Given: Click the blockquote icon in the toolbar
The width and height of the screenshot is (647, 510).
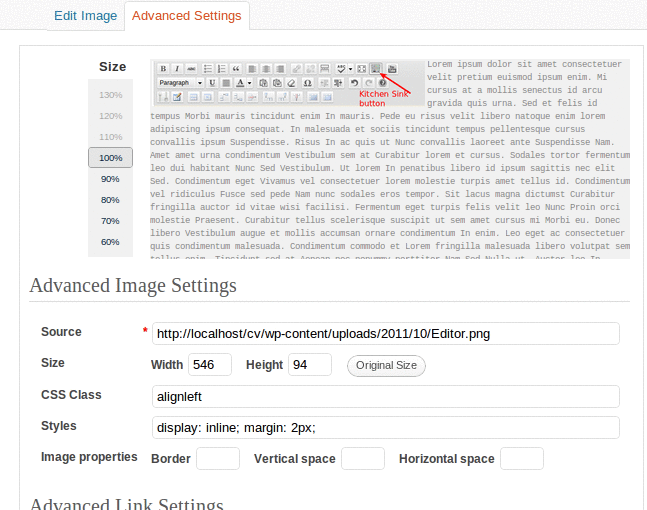Looking at the screenshot, I should click(x=236, y=68).
